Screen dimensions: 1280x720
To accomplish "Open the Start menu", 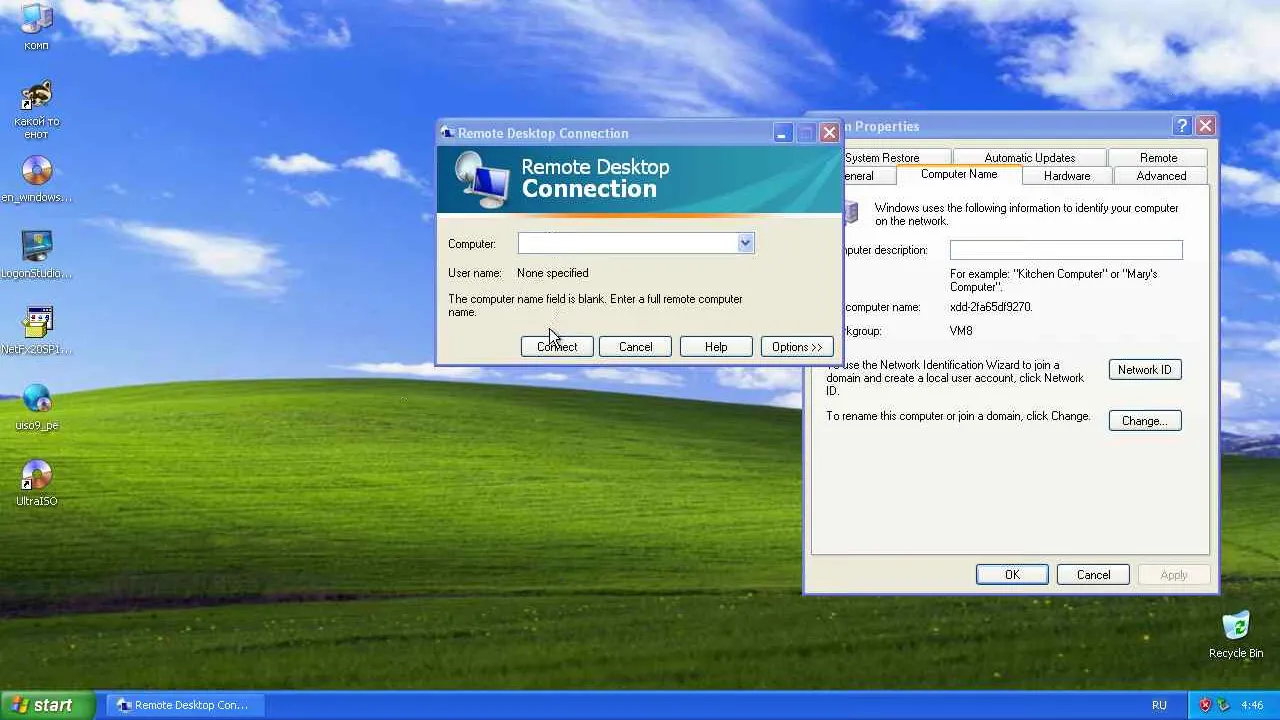I will click(x=48, y=705).
